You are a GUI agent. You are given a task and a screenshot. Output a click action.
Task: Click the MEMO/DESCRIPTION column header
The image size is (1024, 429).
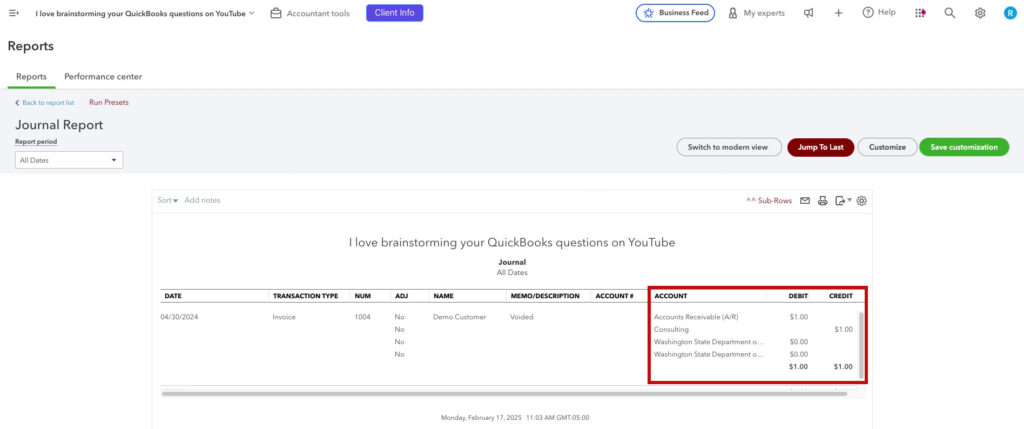[x=545, y=296]
